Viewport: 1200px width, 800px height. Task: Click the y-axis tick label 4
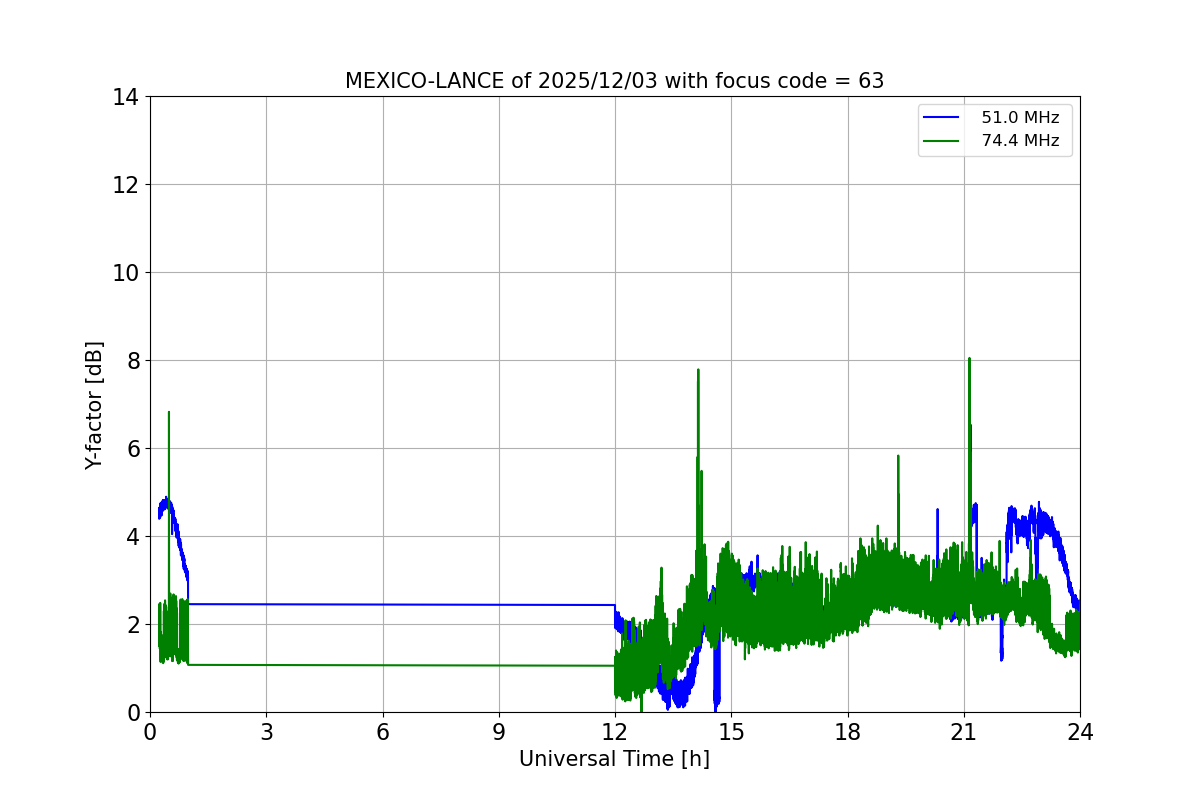click(133, 537)
